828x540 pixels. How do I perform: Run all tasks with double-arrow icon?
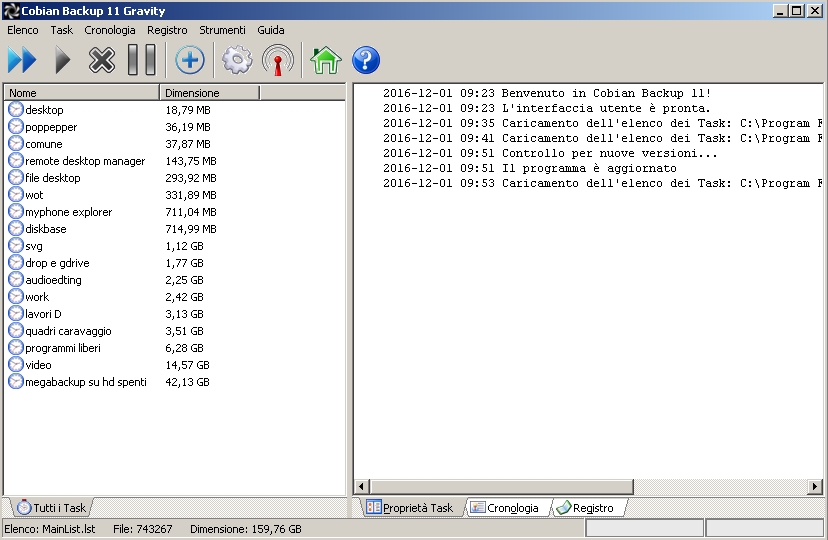[22, 60]
